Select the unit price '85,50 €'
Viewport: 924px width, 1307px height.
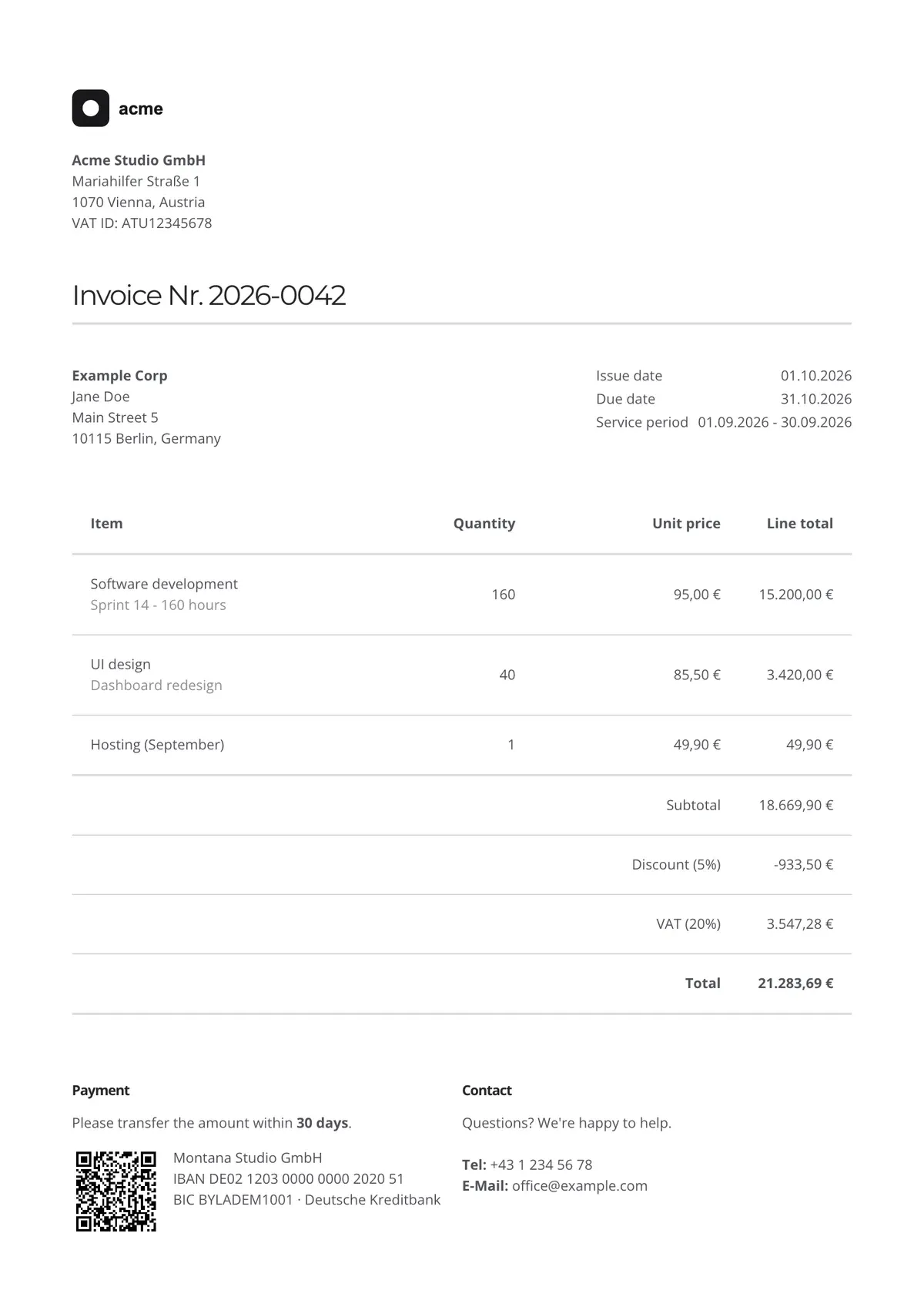point(697,675)
